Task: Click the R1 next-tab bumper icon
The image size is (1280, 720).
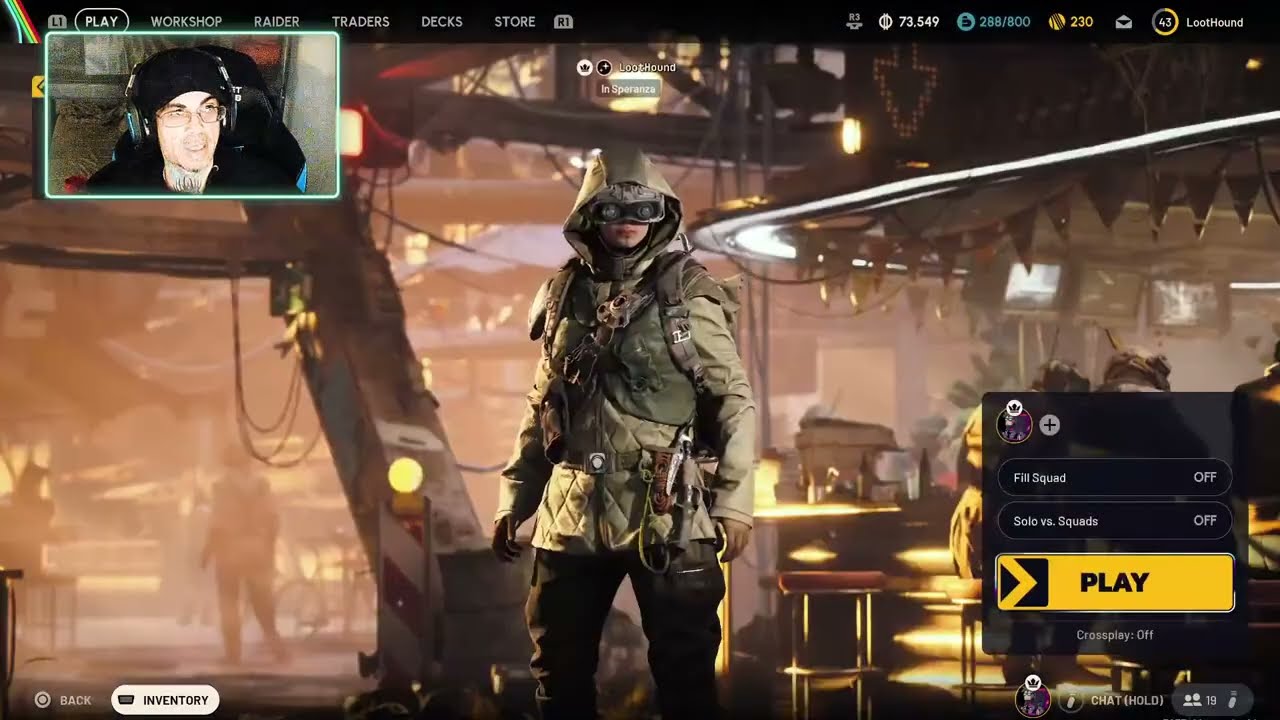Action: click(x=563, y=21)
